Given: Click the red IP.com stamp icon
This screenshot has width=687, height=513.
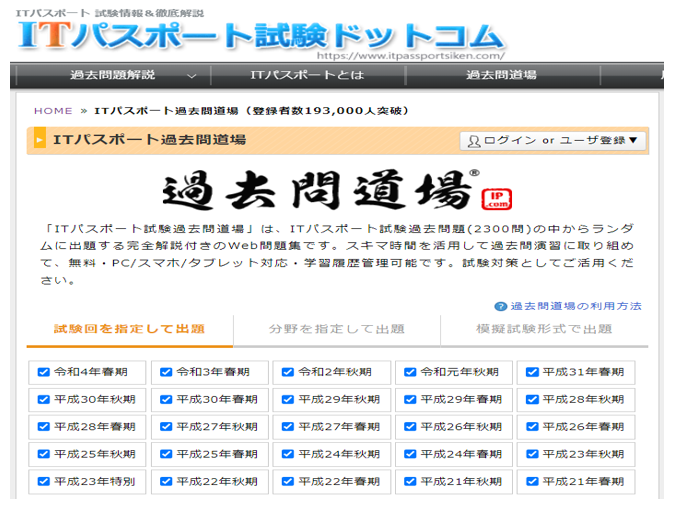Looking at the screenshot, I should tap(496, 199).
